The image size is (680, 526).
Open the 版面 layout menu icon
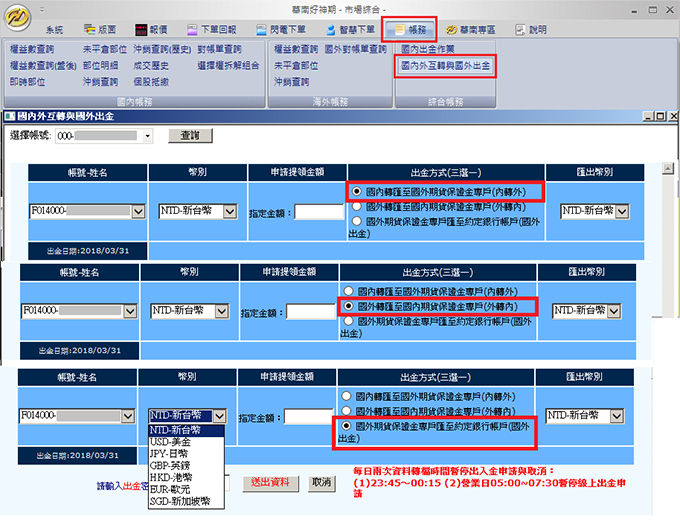[x=90, y=29]
